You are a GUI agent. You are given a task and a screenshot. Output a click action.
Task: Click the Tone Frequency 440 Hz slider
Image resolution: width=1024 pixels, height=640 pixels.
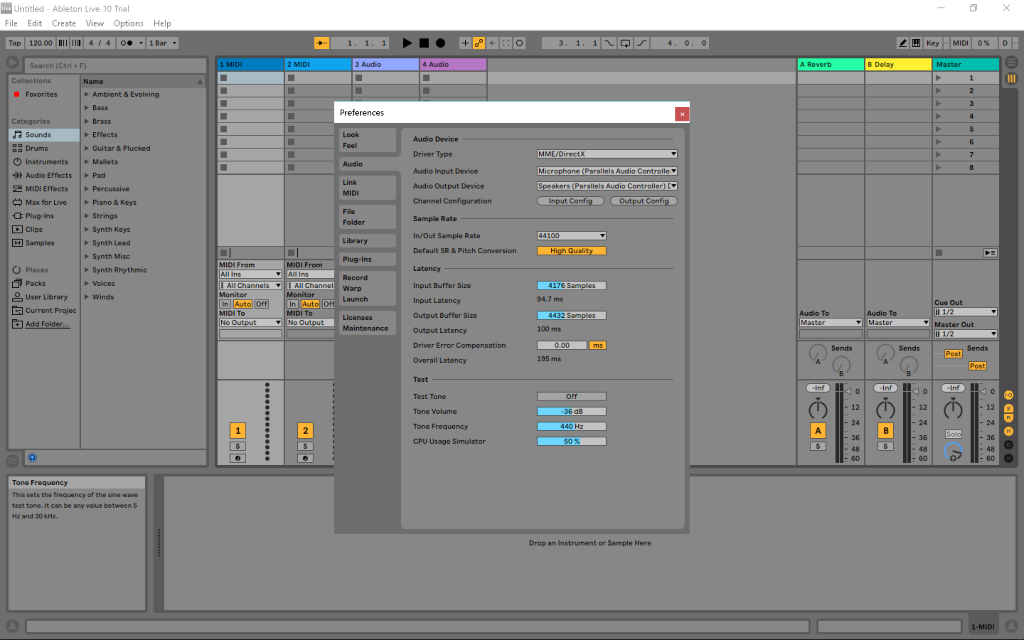tap(571, 426)
